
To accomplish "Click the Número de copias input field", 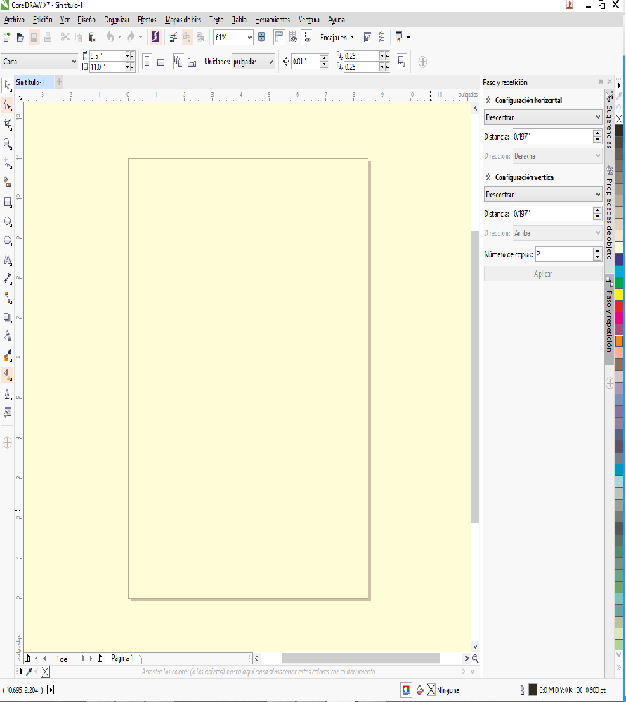I will (564, 254).
